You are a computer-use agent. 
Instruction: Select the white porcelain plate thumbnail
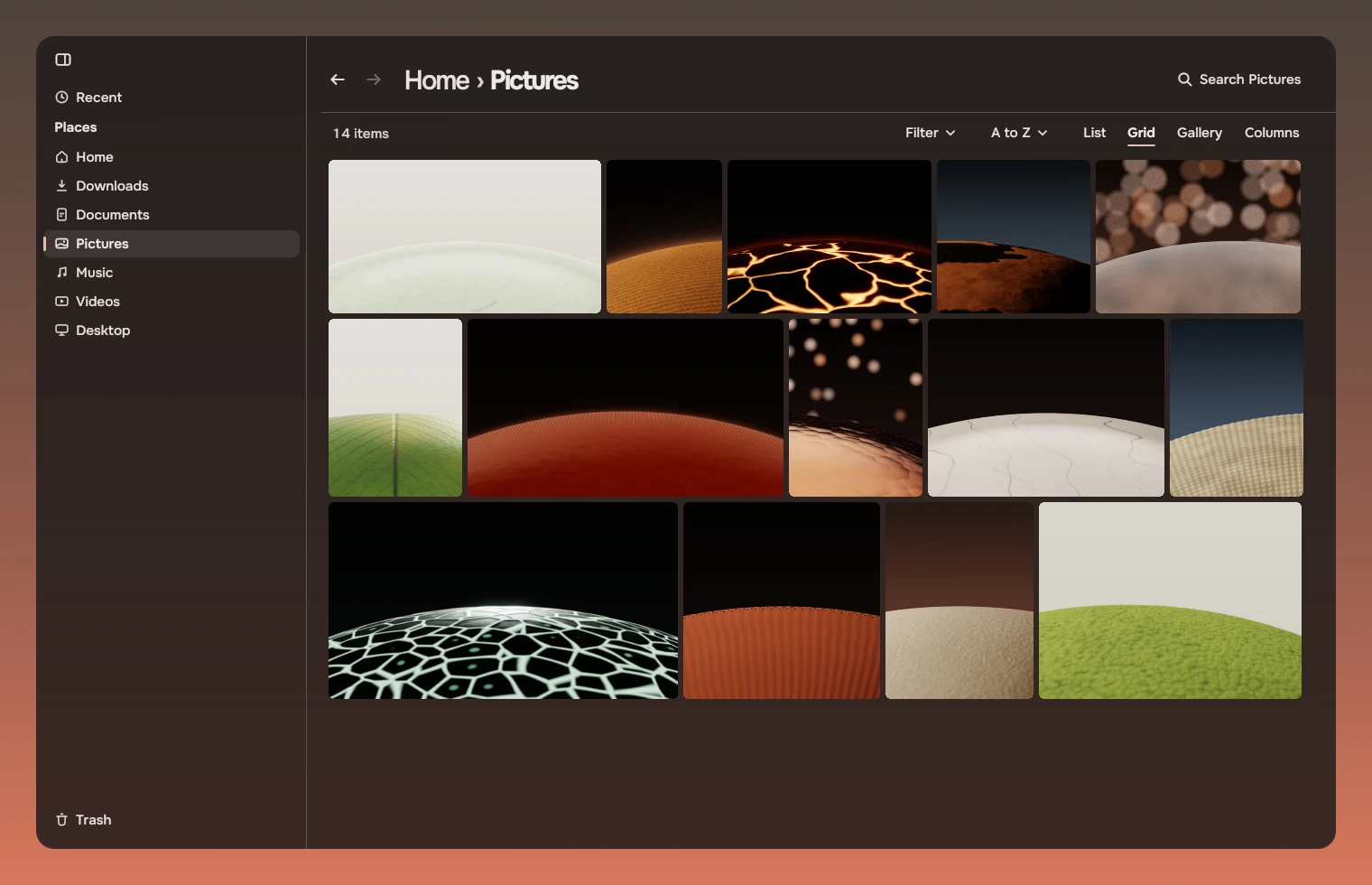point(465,237)
